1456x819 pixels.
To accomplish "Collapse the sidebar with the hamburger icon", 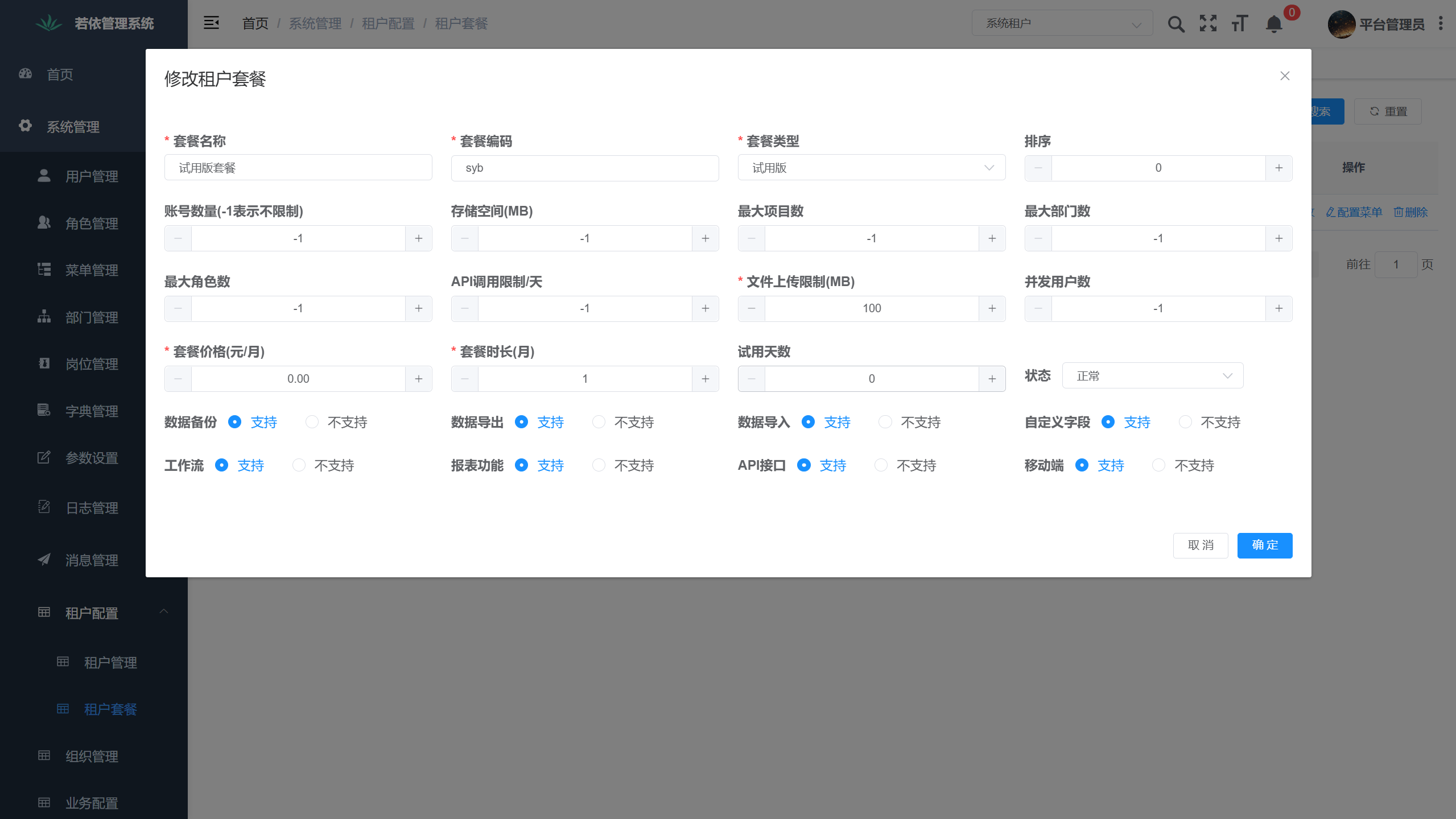I will 211,22.
